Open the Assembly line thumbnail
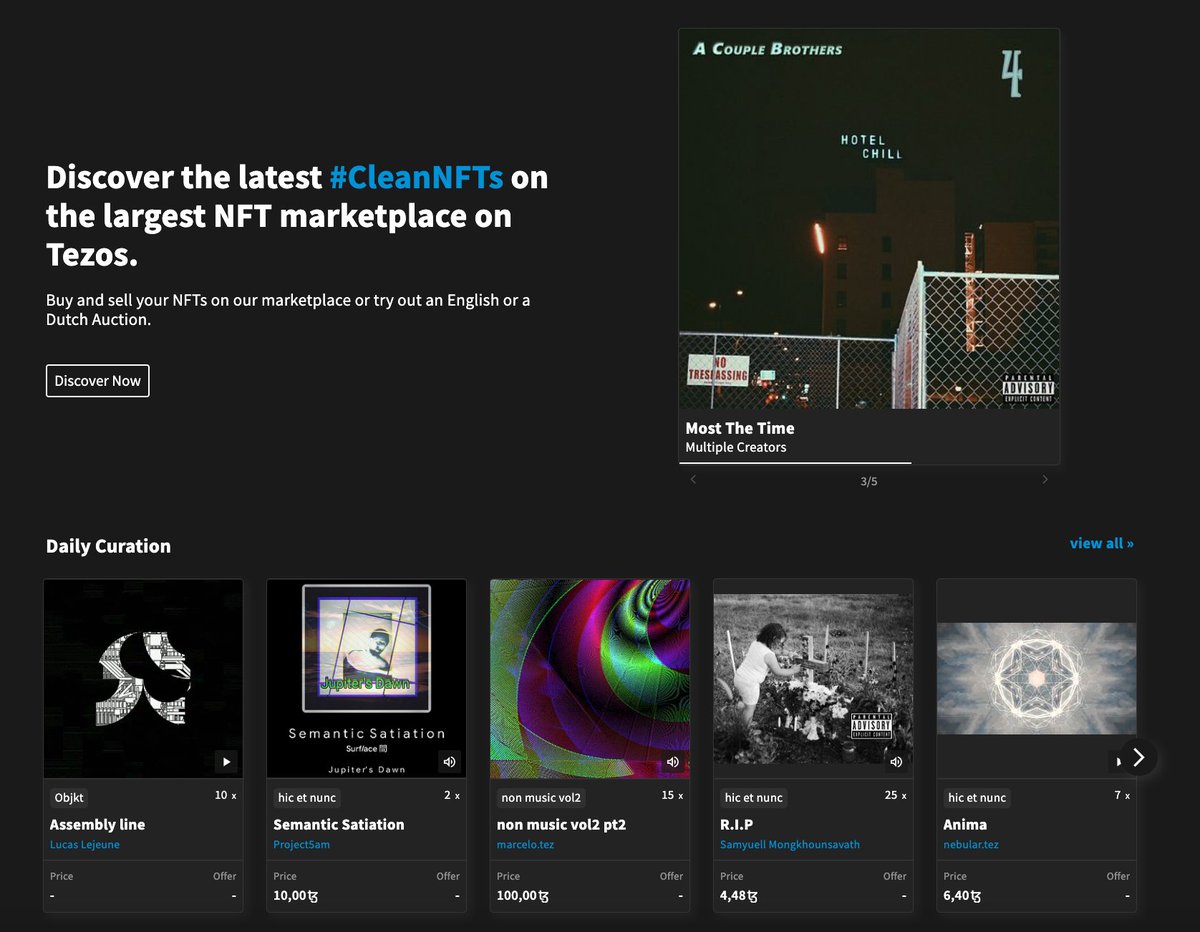The width and height of the screenshot is (1200, 932). click(143, 679)
